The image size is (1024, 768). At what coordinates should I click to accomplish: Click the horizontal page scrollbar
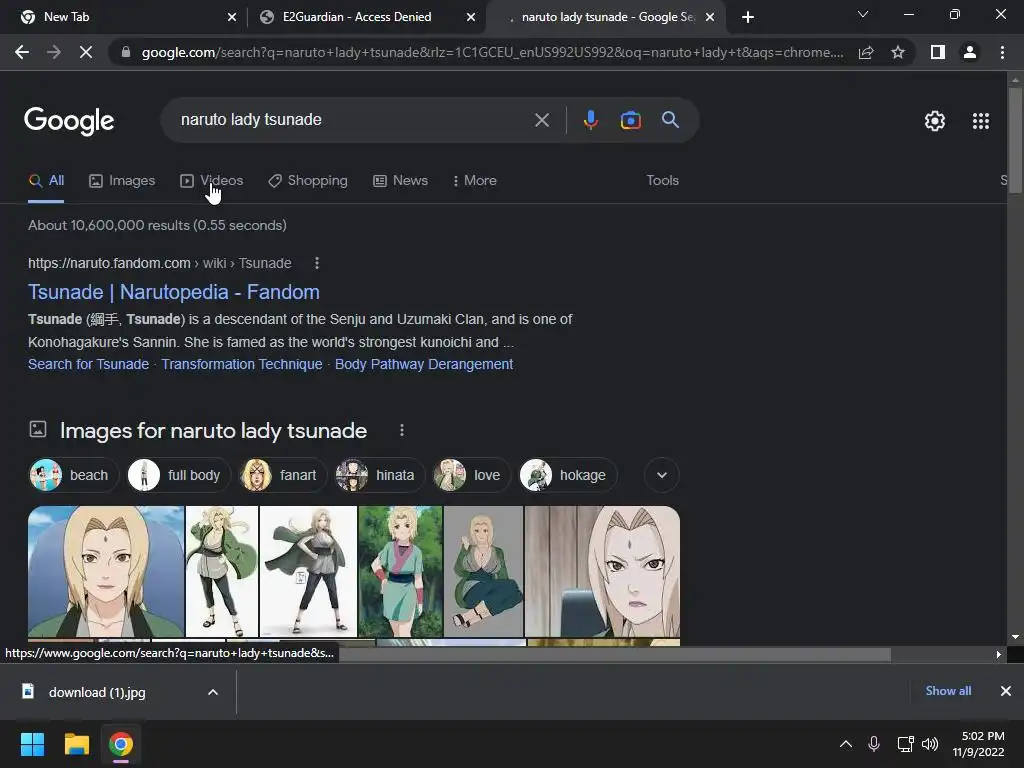point(614,654)
